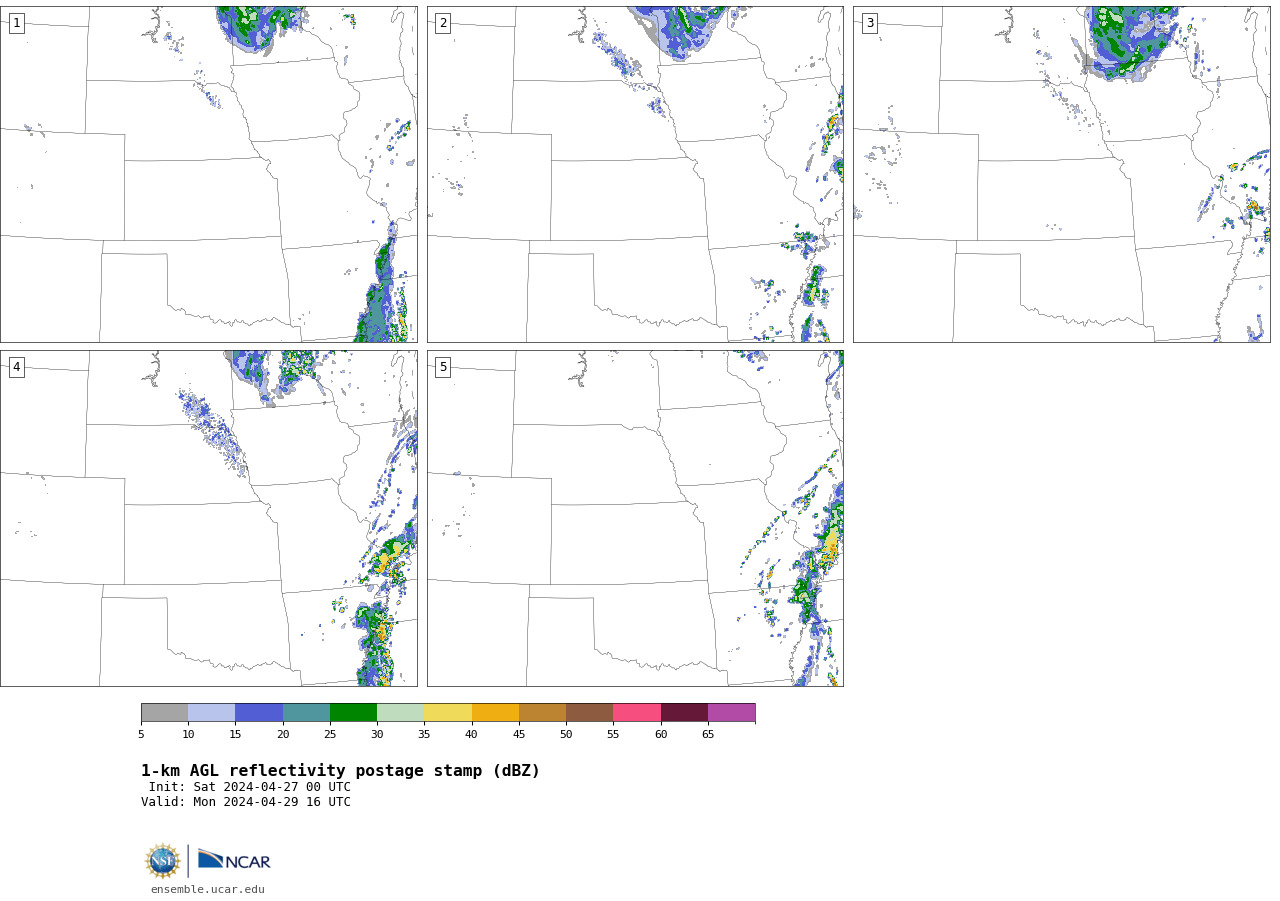Viewport: 1280px width, 901px height.
Task: Click the colorbar tick label 25
Action: [330, 735]
